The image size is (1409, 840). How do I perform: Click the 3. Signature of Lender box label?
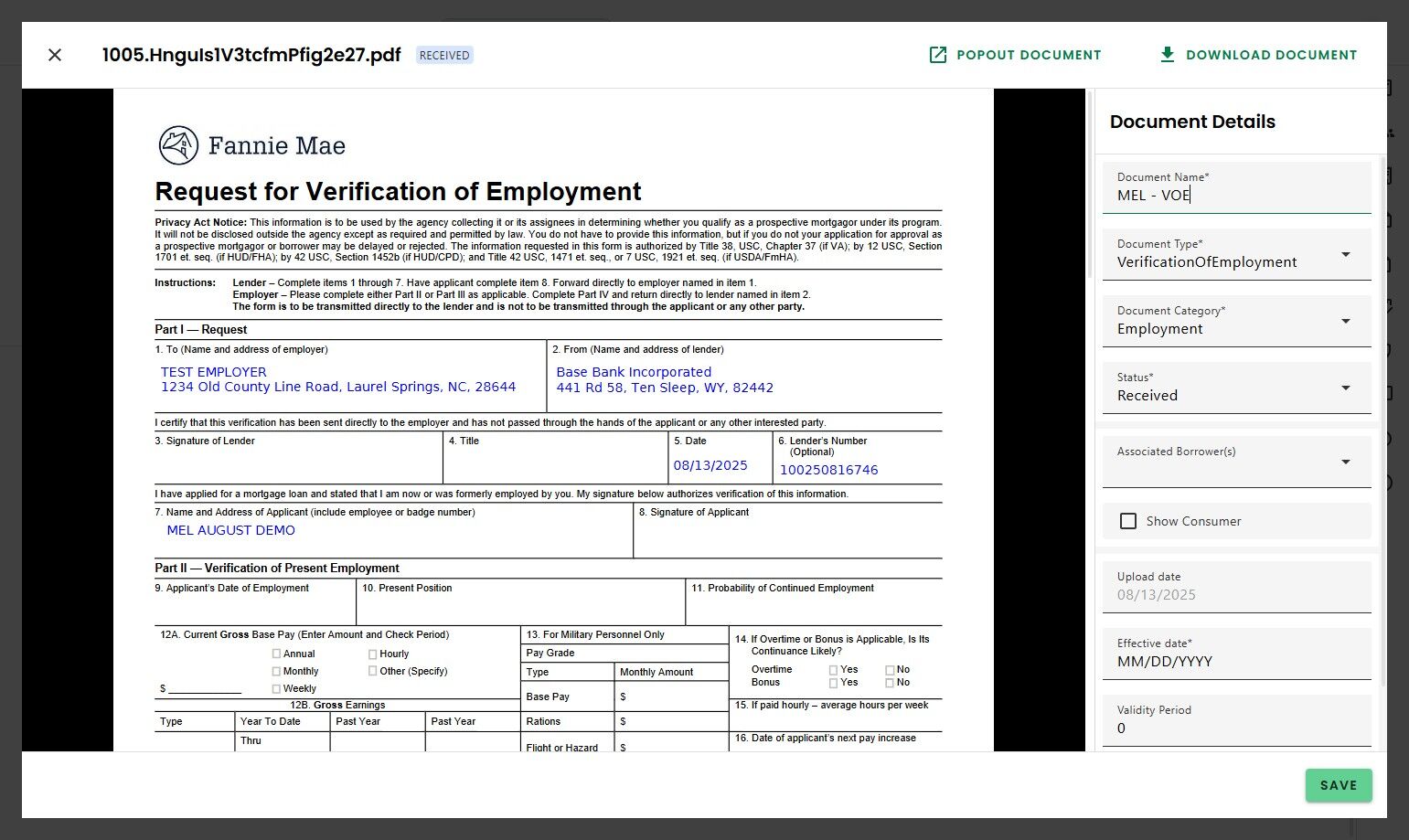point(205,441)
